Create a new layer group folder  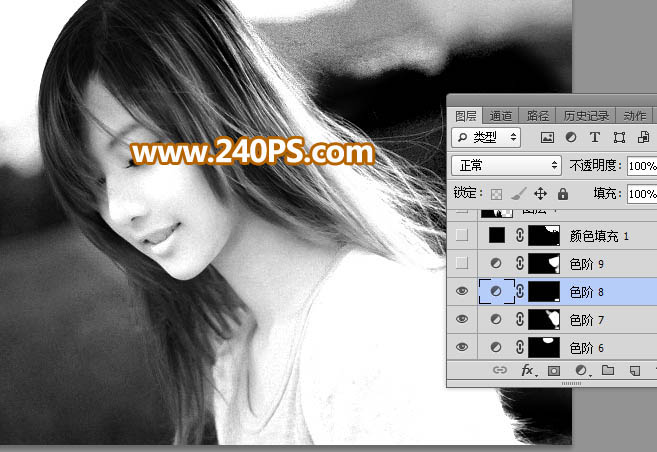(608, 370)
